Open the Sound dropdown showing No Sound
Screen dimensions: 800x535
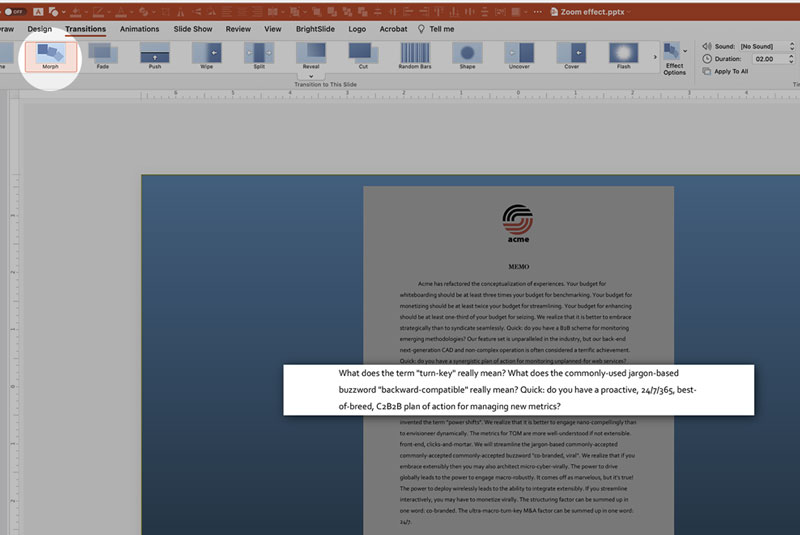click(x=767, y=46)
